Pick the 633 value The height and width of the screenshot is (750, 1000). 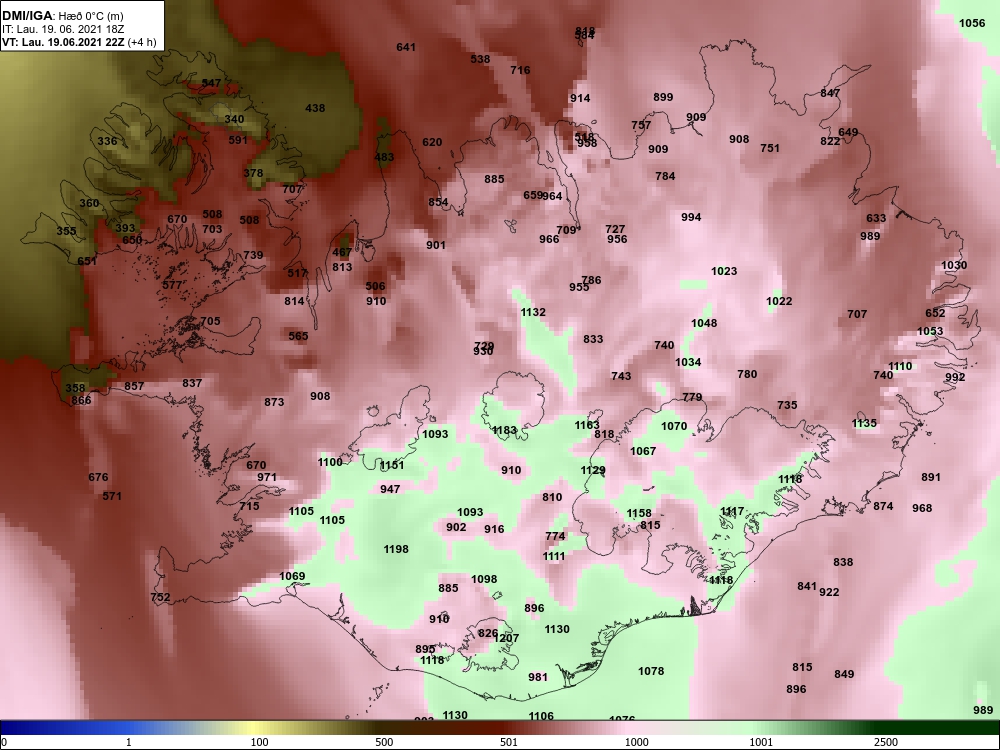tap(876, 218)
